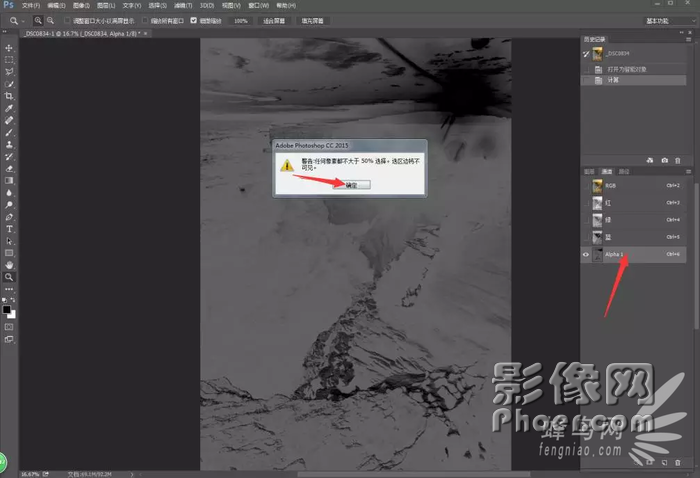Enable zoom all windows checkbox
Viewport: 700px width, 478px height.
click(x=145, y=21)
